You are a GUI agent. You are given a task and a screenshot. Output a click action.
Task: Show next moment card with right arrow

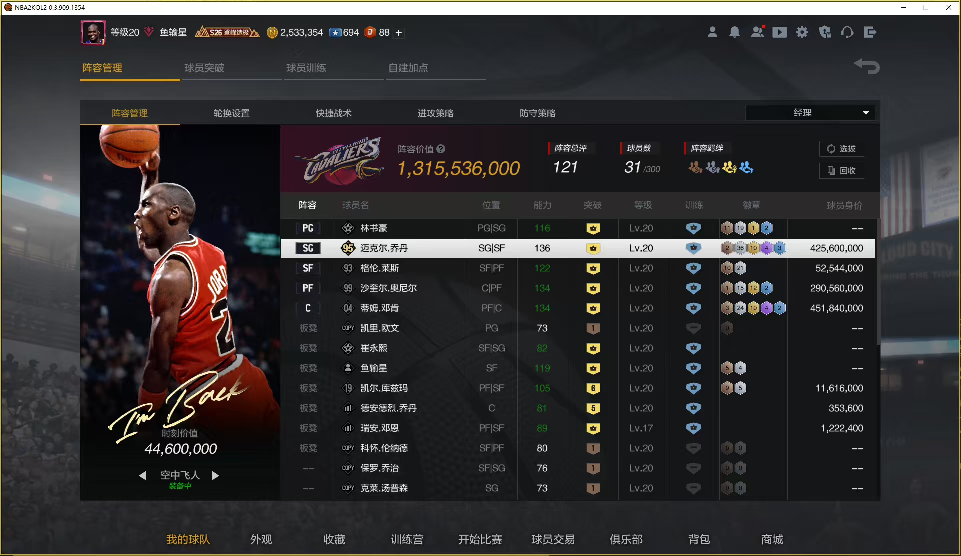coord(215,475)
